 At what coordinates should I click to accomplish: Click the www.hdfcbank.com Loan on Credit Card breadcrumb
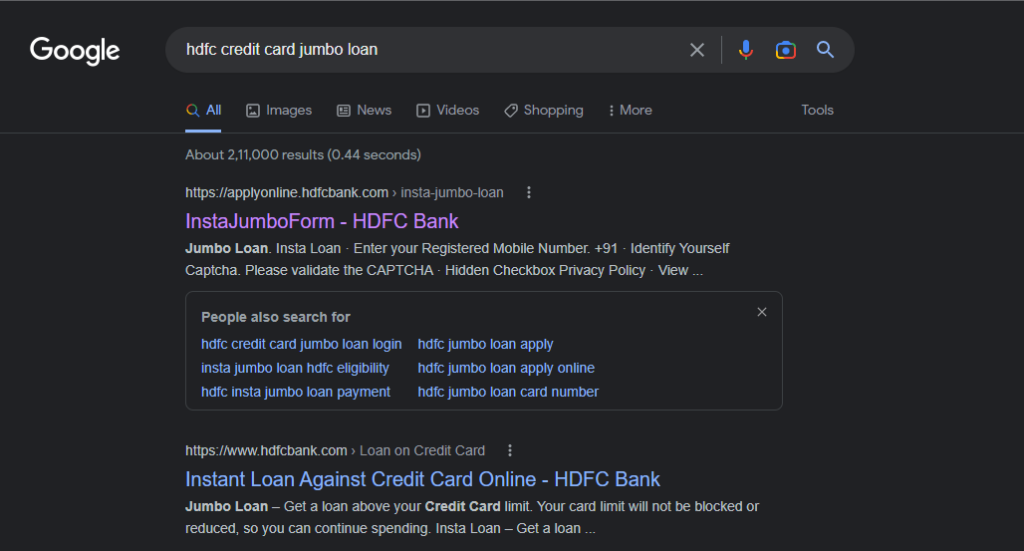(x=335, y=450)
